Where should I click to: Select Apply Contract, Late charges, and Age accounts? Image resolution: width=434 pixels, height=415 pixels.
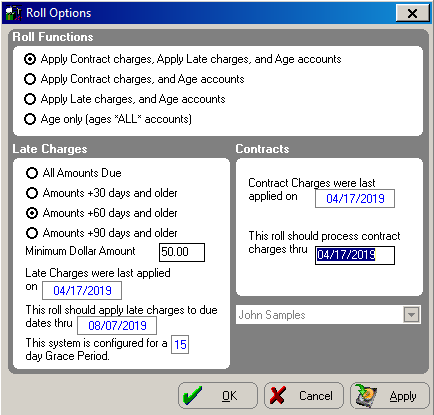click(30, 59)
